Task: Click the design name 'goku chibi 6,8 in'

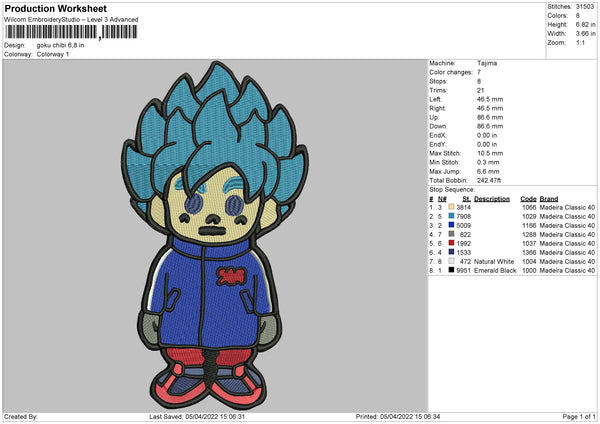Action: tap(60, 45)
